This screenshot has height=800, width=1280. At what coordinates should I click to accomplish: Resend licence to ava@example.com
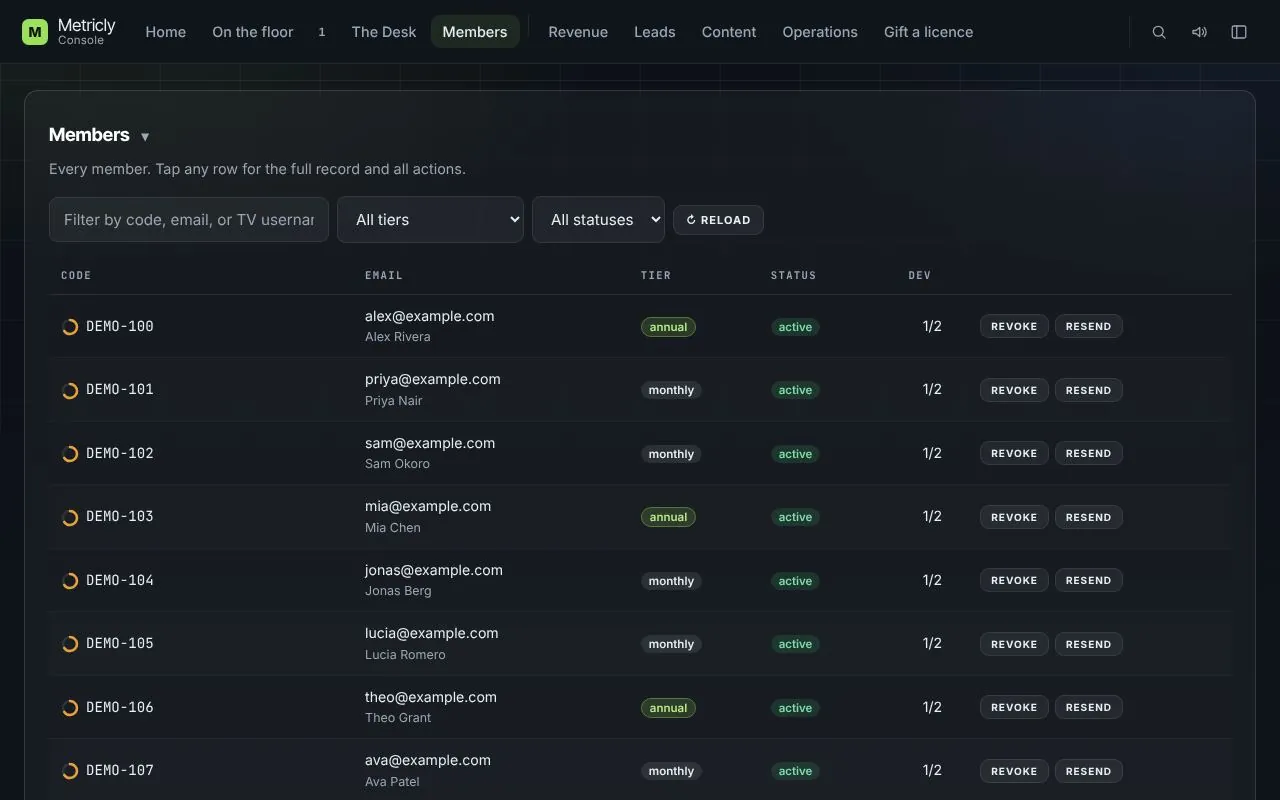(x=1089, y=771)
